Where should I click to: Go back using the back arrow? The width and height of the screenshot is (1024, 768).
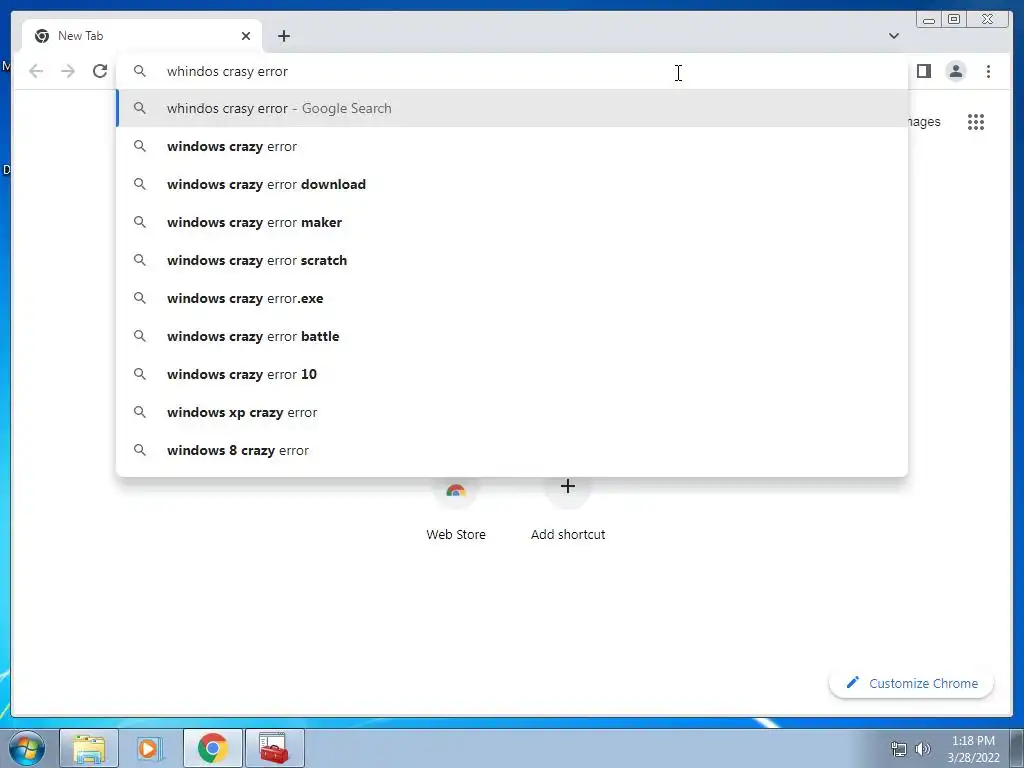(x=36, y=71)
